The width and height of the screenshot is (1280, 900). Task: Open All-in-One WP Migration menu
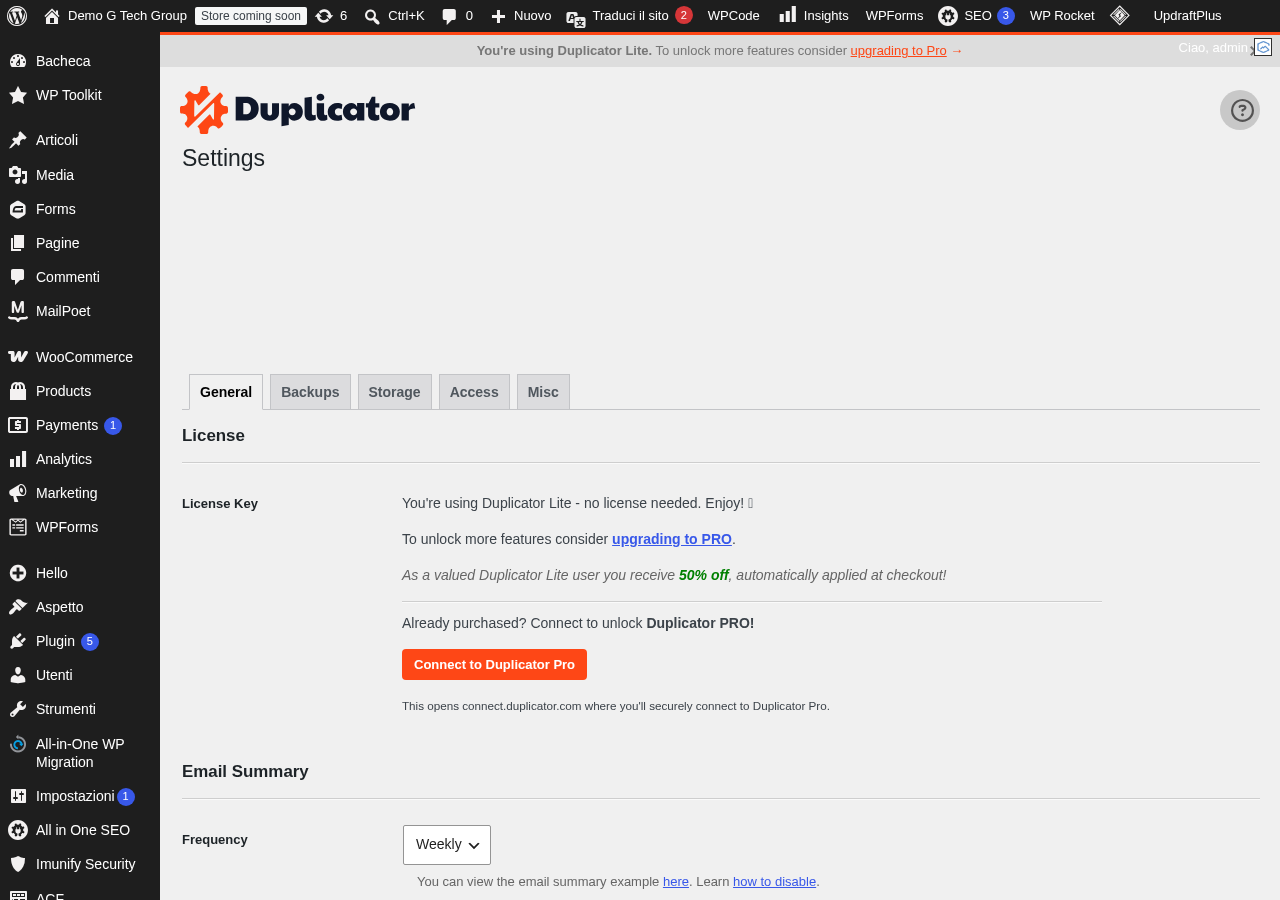80,753
